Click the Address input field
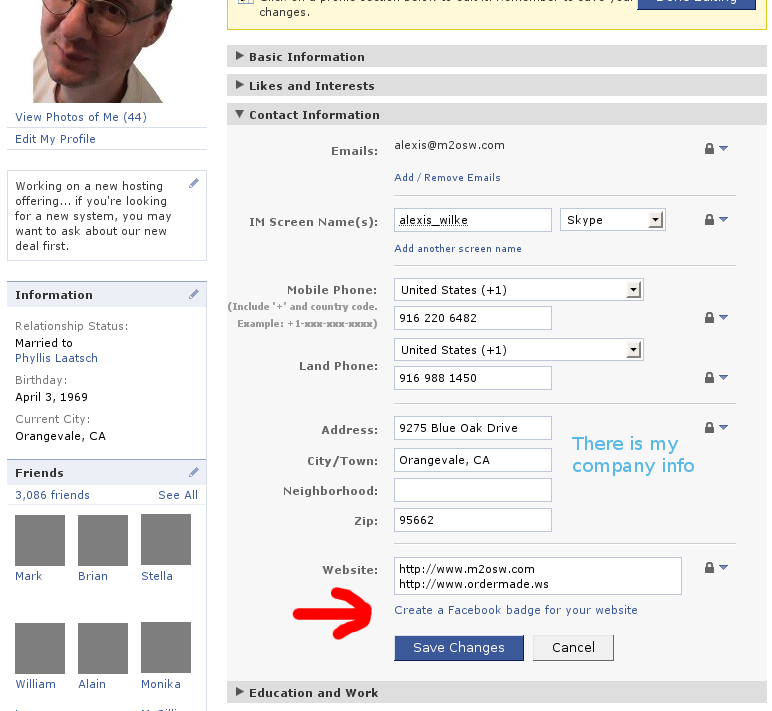Screen dimensions: 772x711 pos(473,428)
